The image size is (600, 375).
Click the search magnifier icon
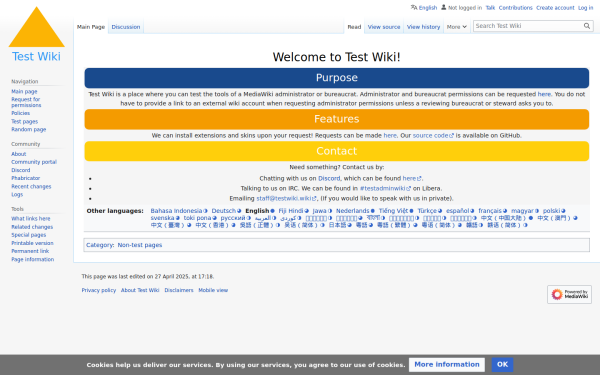click(x=587, y=26)
